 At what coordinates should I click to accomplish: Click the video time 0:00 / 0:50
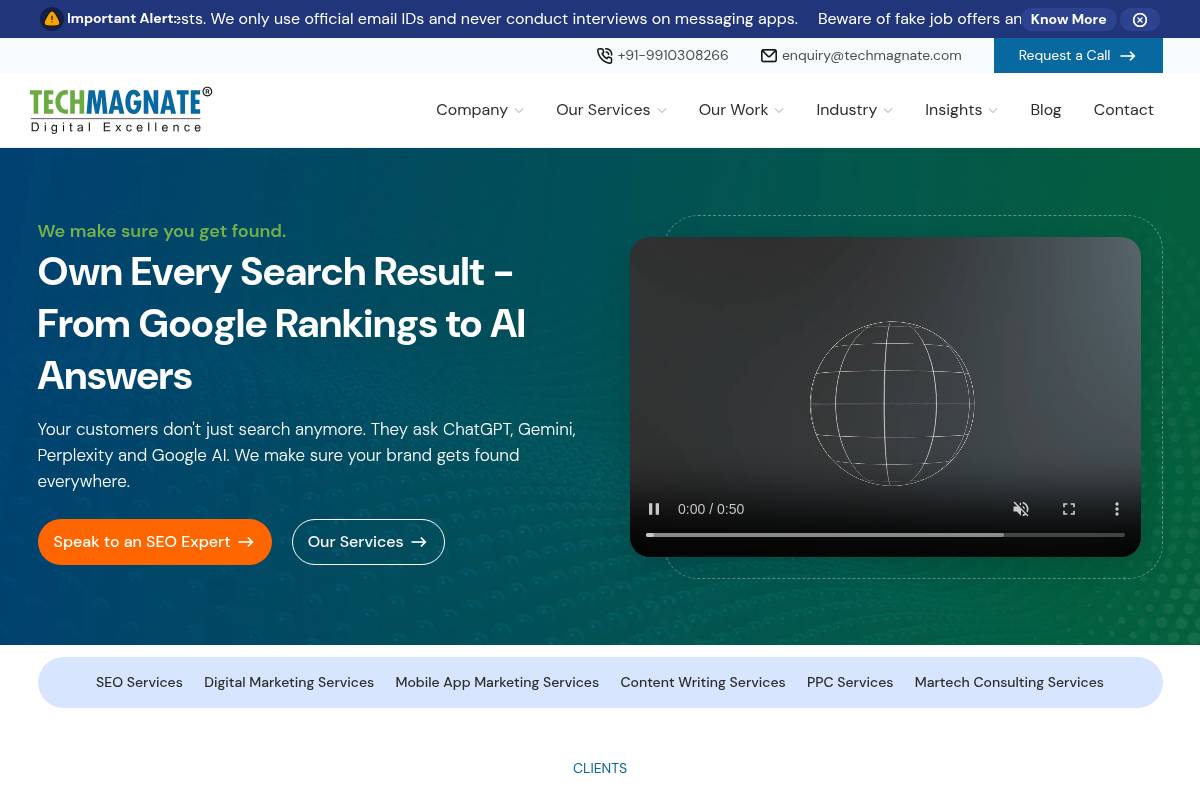point(711,509)
